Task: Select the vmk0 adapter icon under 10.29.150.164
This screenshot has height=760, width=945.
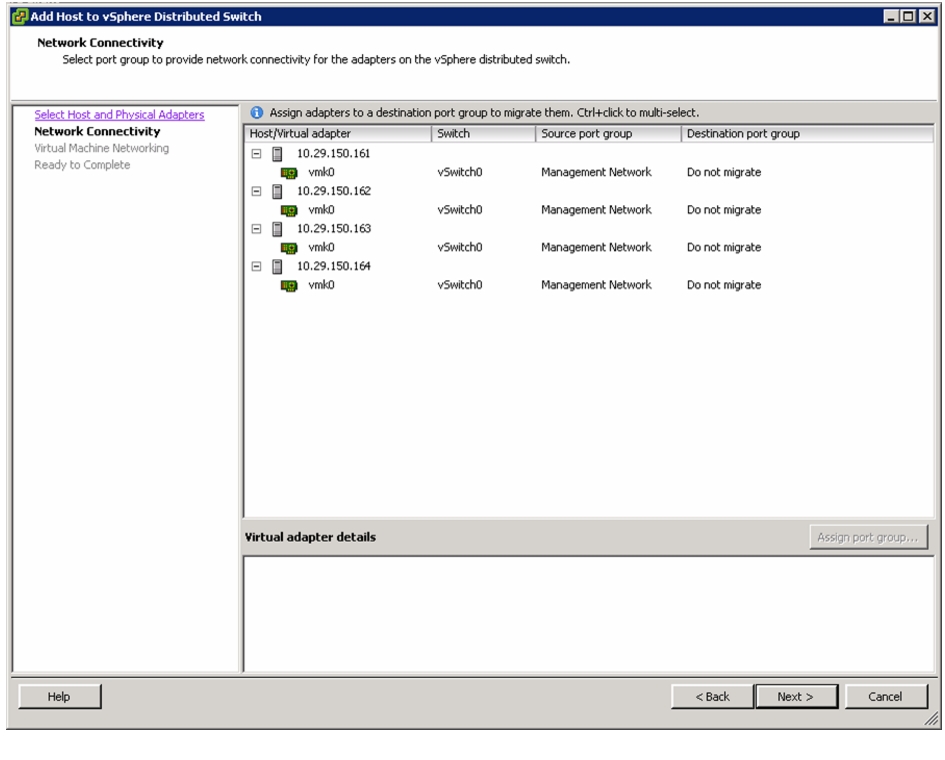Action: (289, 285)
